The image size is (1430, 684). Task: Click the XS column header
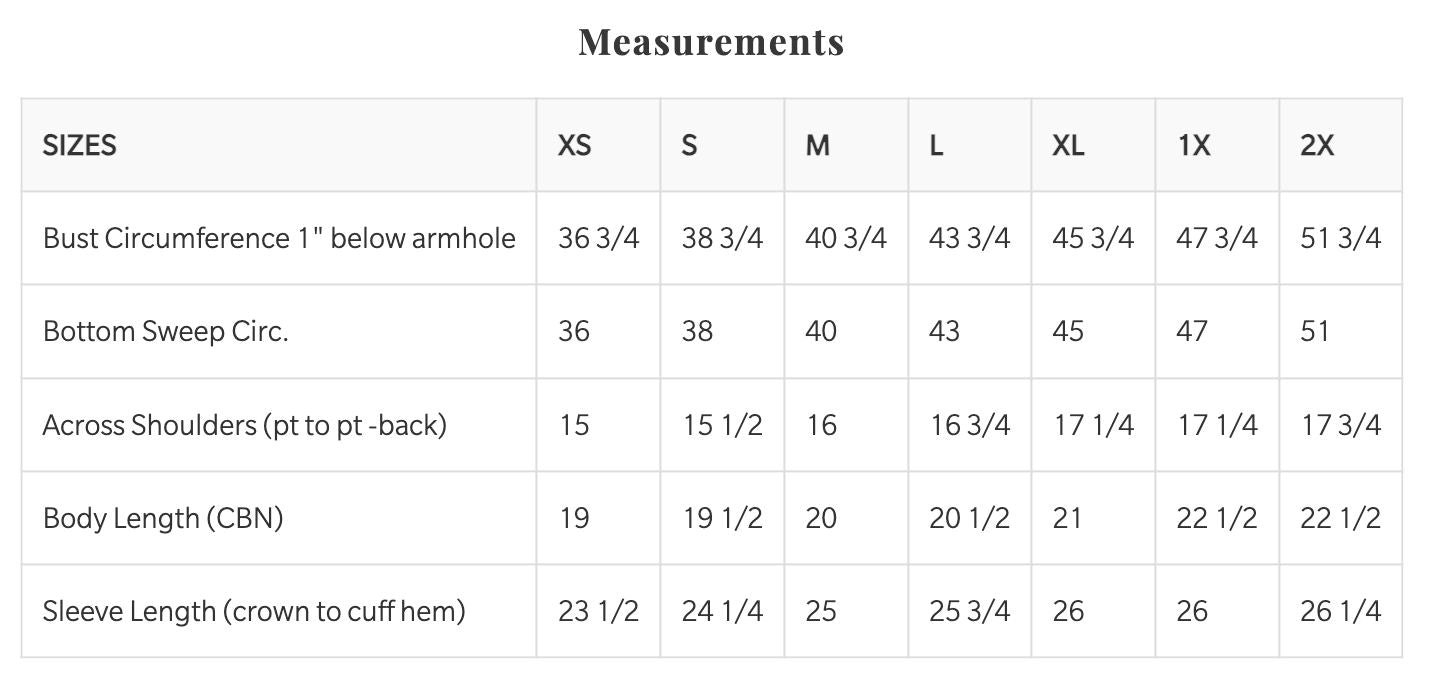coord(575,146)
